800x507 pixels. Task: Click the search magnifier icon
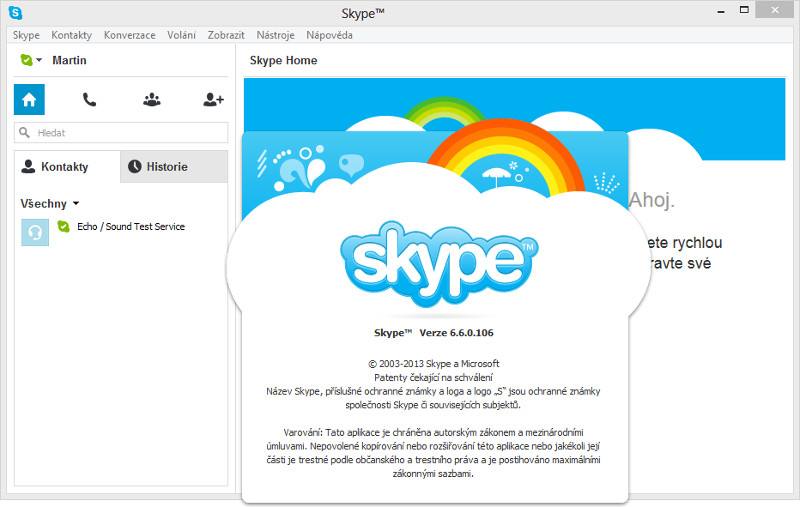(24, 133)
